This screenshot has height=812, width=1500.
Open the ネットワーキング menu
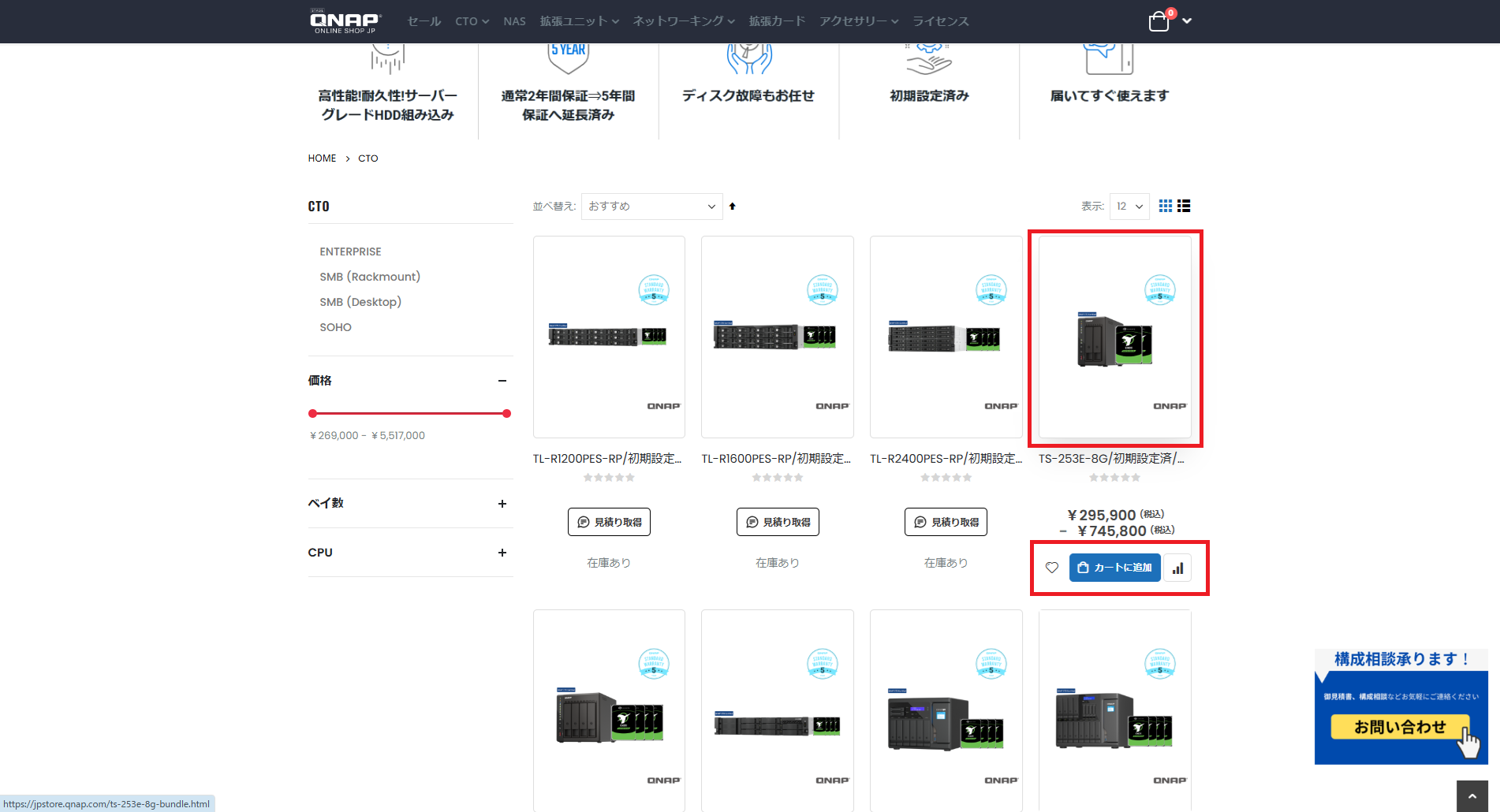coord(684,21)
